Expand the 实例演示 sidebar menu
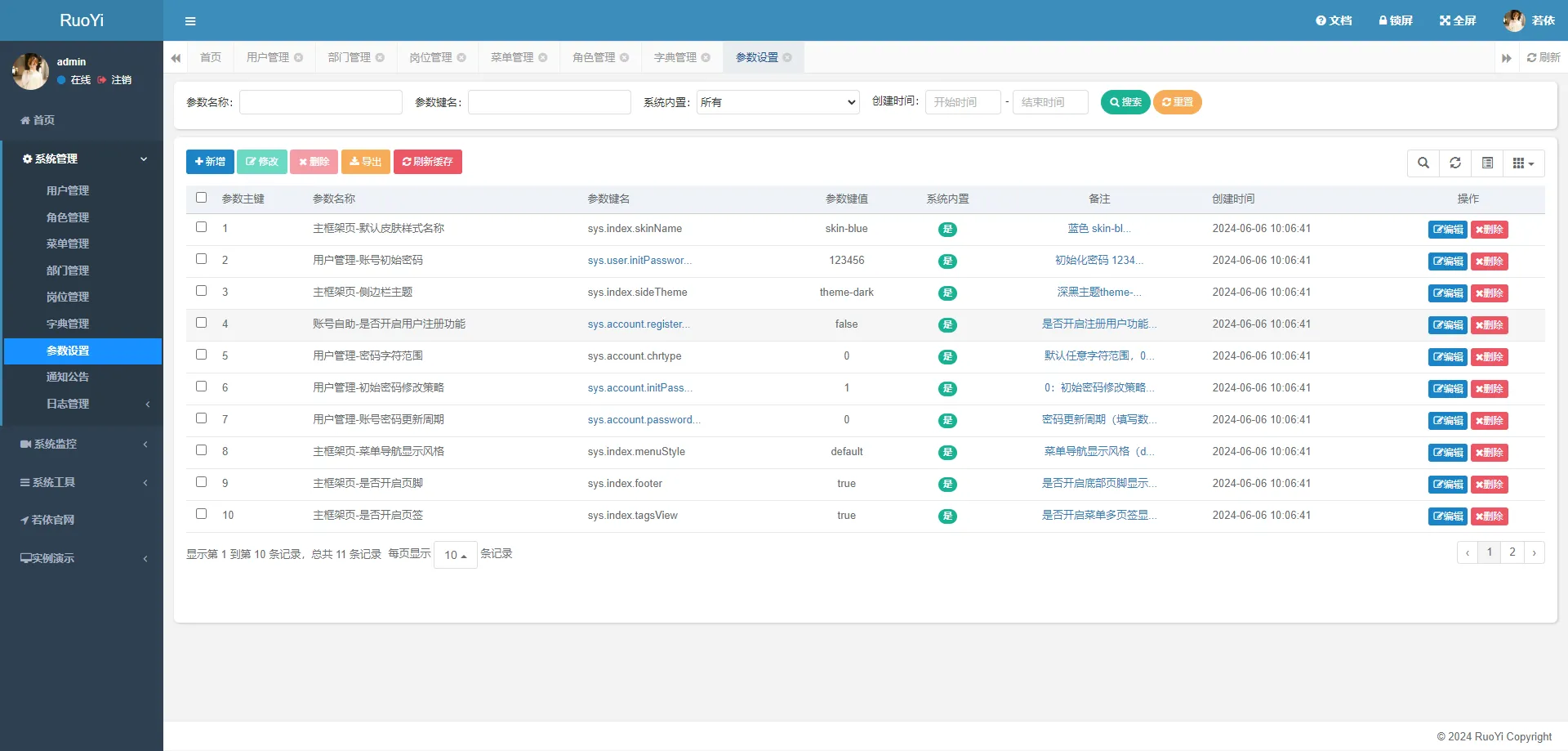1568x751 pixels. pos(82,558)
